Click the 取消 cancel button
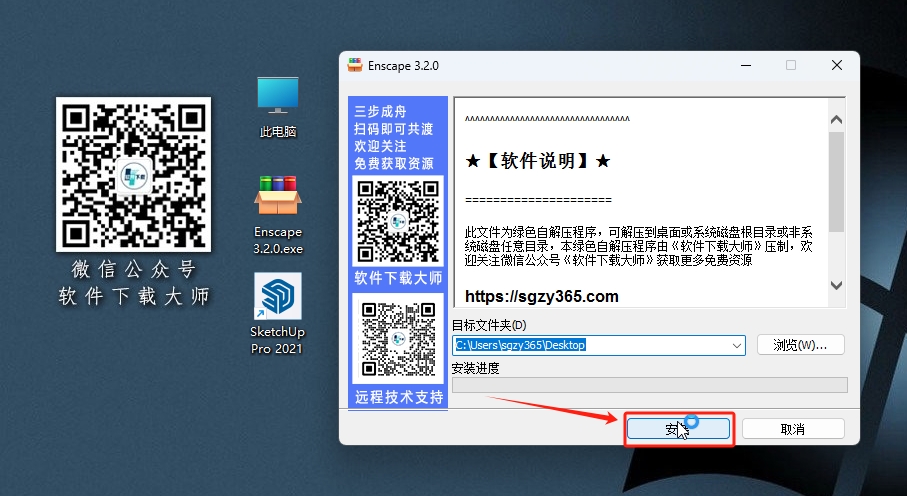The width and height of the screenshot is (907, 496). pos(793,429)
